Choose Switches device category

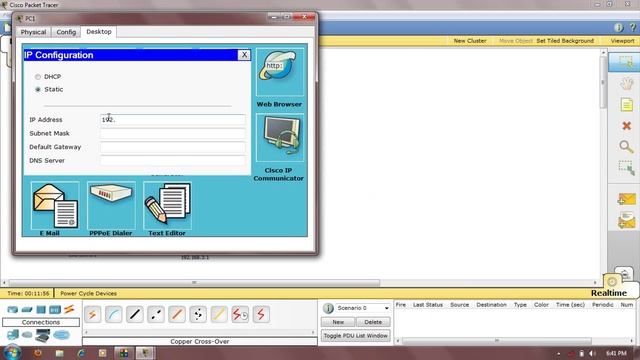pos(27,310)
